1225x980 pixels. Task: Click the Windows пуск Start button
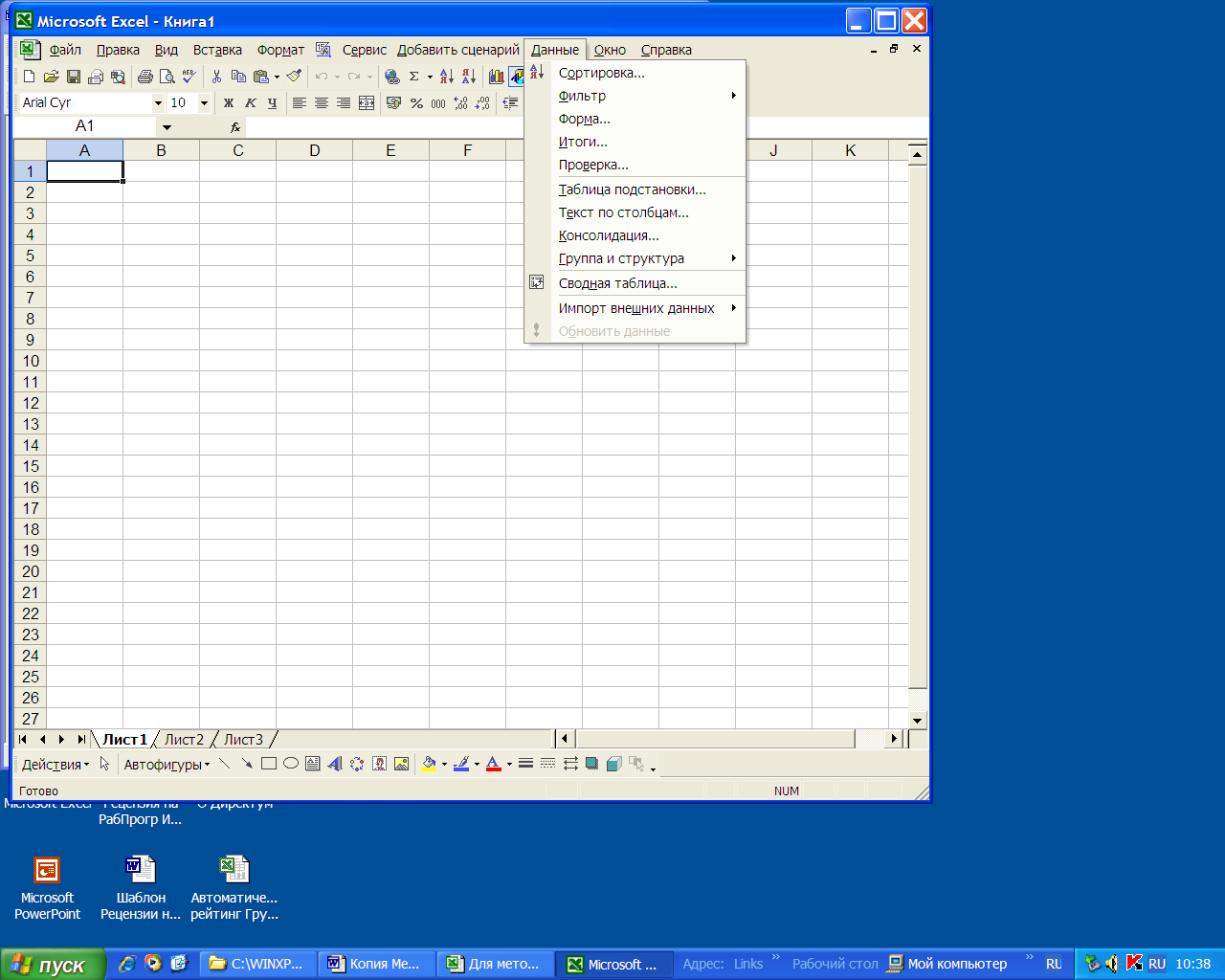coord(51,965)
